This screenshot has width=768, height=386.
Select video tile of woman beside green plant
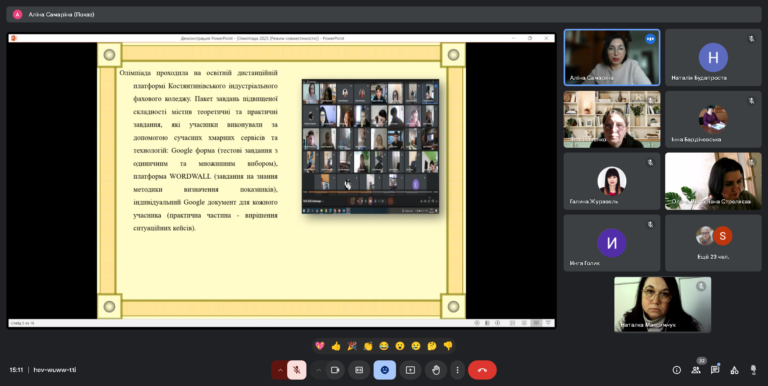pos(713,181)
